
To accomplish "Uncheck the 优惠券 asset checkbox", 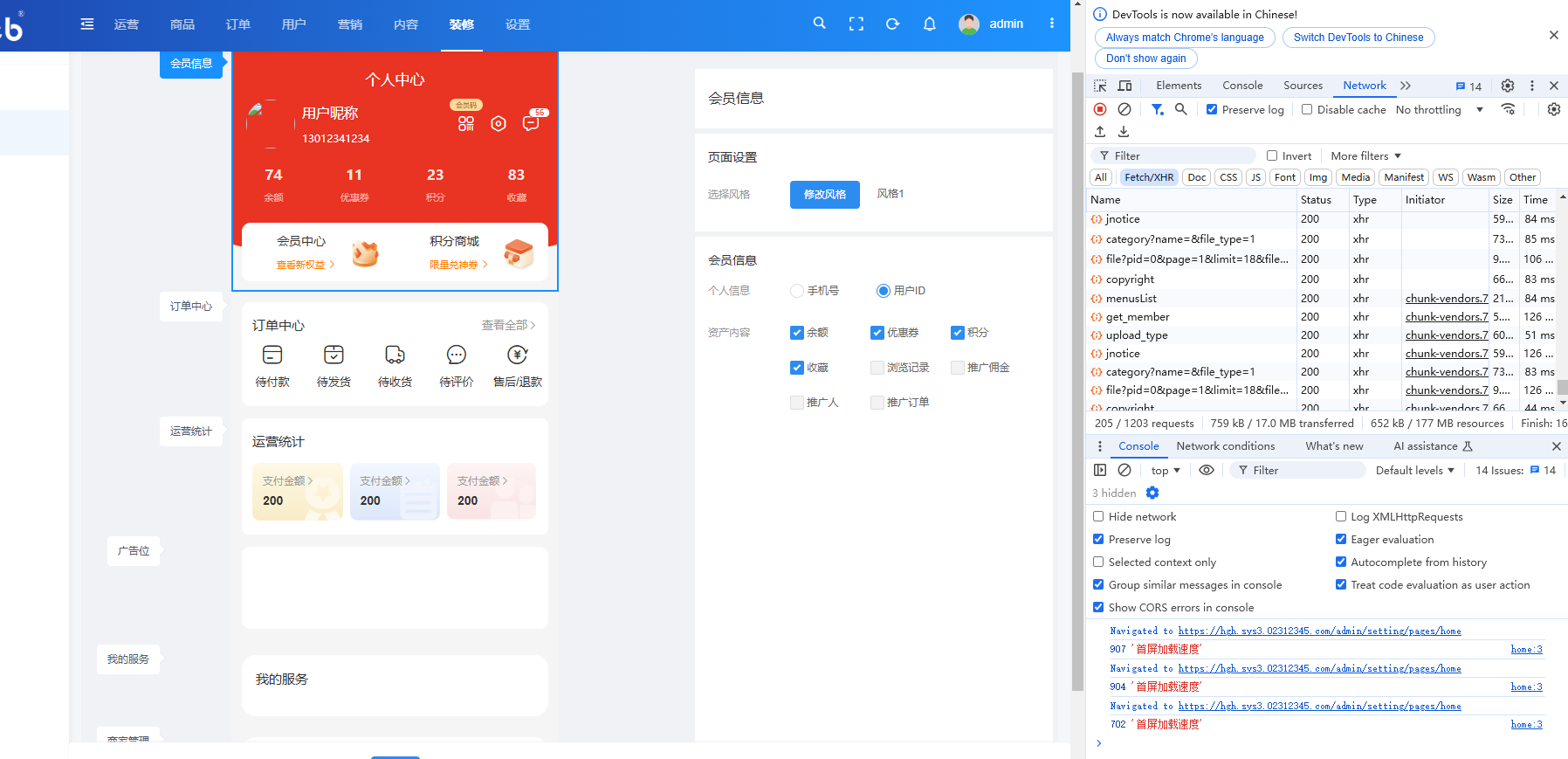I will [877, 333].
